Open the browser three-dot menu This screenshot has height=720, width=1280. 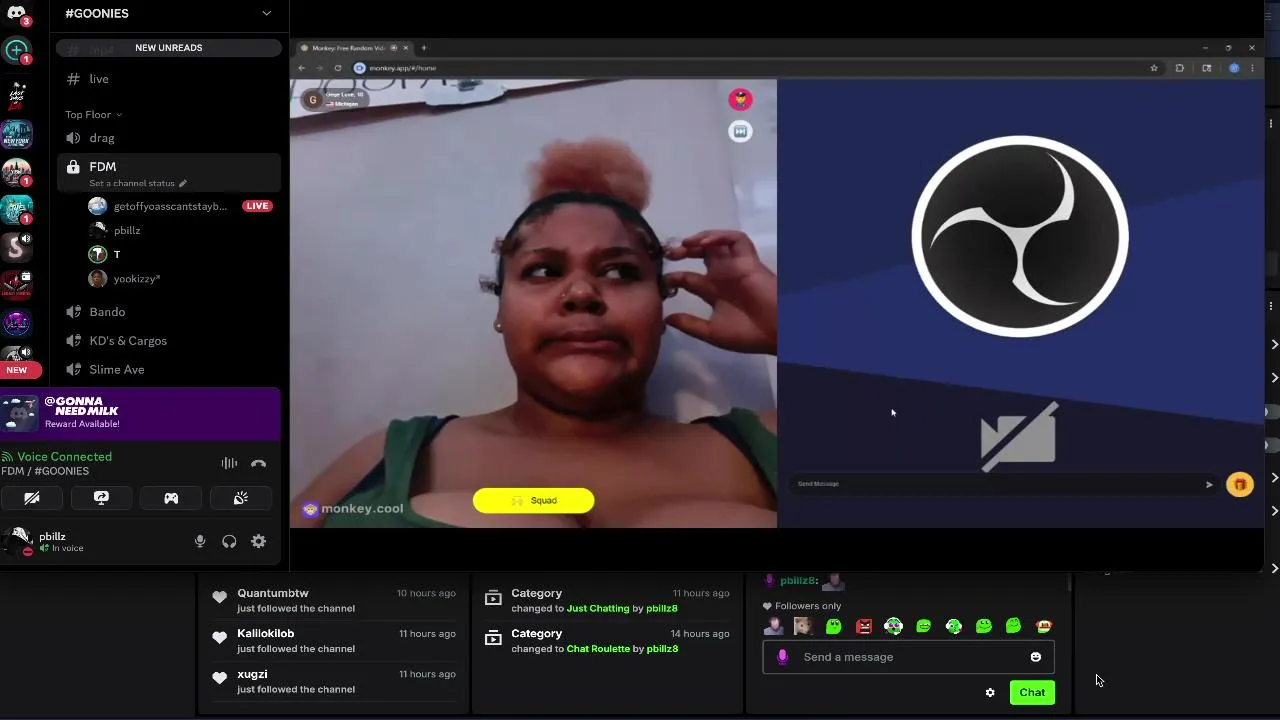[x=1252, y=68]
